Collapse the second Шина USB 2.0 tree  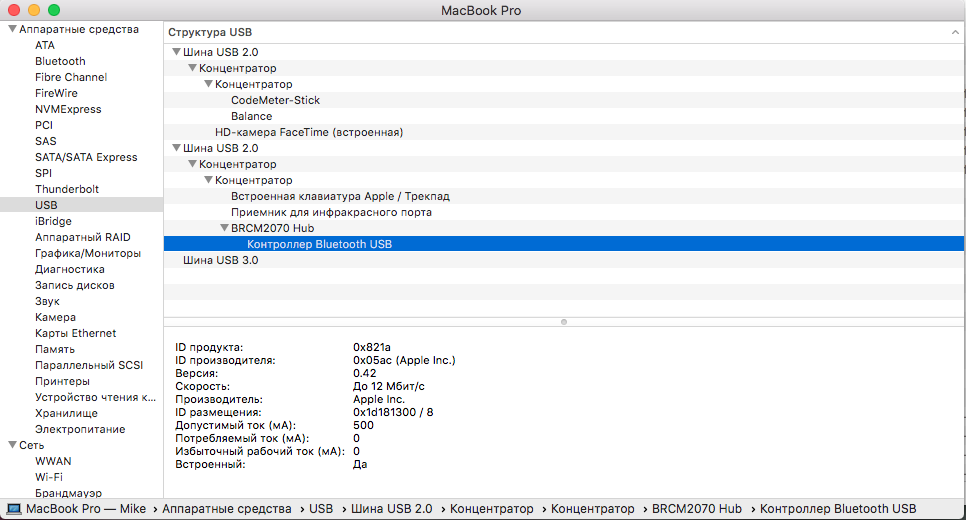click(176, 148)
